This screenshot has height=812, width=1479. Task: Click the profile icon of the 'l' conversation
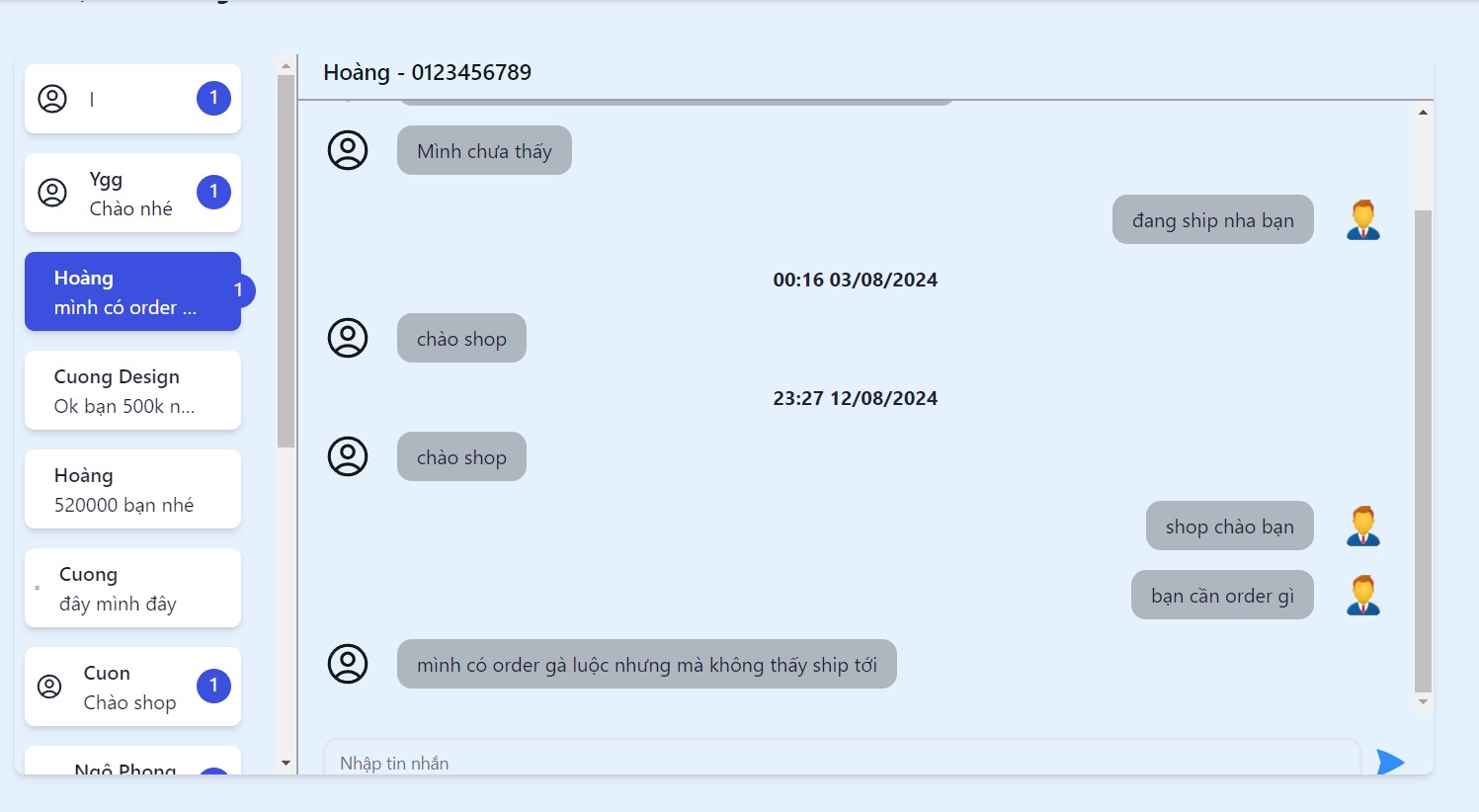click(52, 98)
